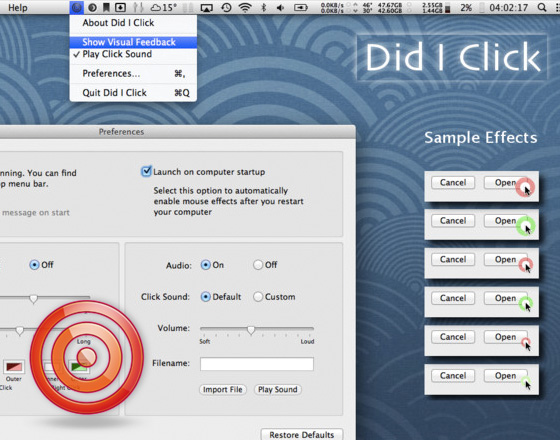Open the AirPlay display menu icon
Screen dimensions: 560x440
pyautogui.click(x=206, y=8)
